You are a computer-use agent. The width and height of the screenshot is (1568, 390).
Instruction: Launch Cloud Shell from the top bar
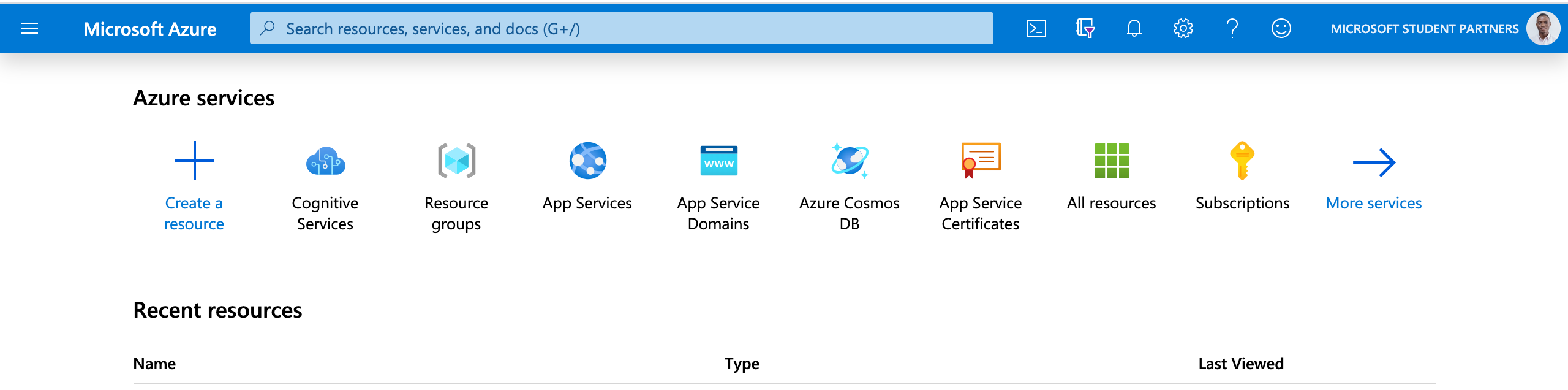(x=1036, y=28)
